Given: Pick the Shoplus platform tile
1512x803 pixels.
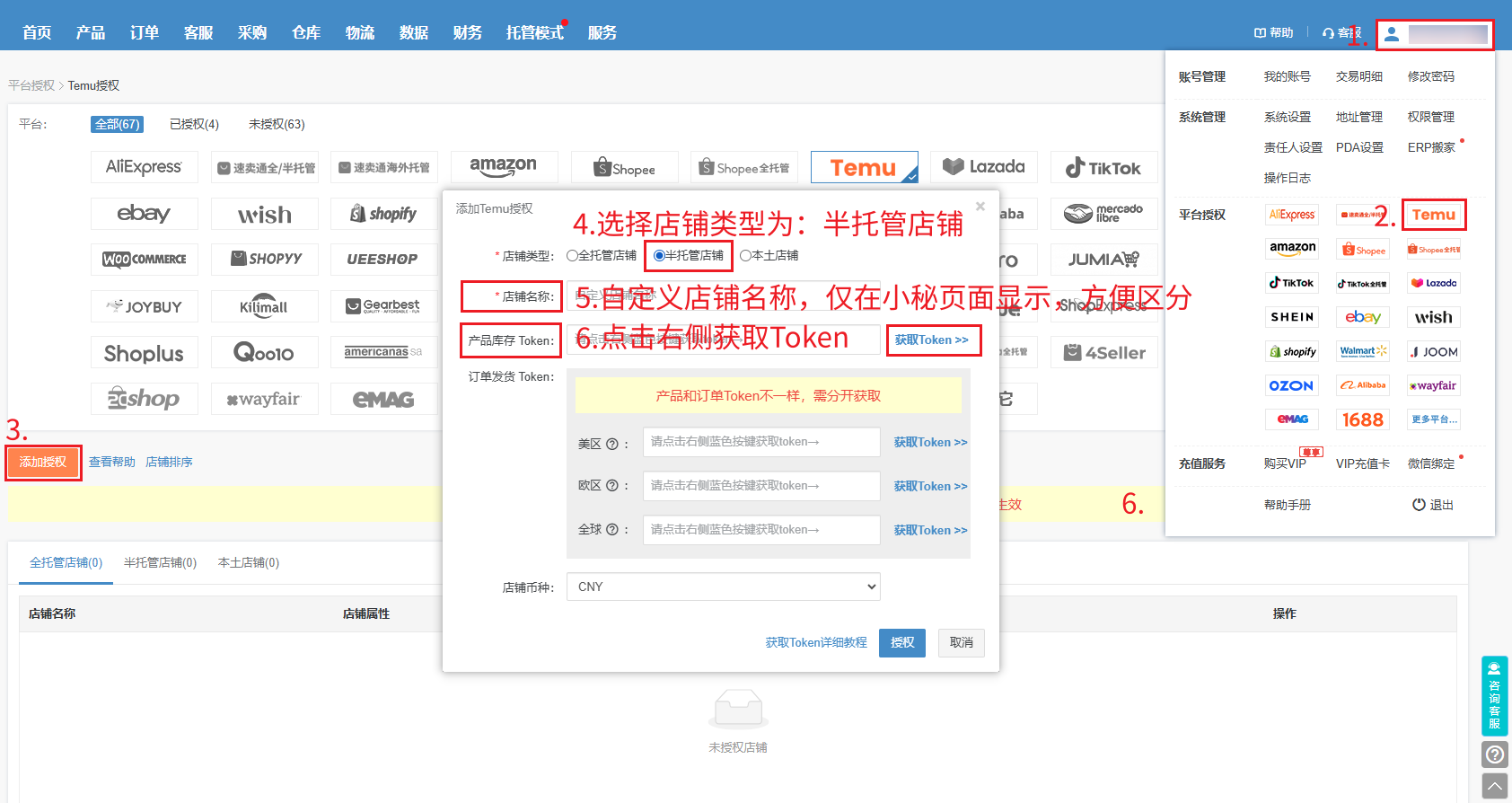Looking at the screenshot, I should [144, 353].
